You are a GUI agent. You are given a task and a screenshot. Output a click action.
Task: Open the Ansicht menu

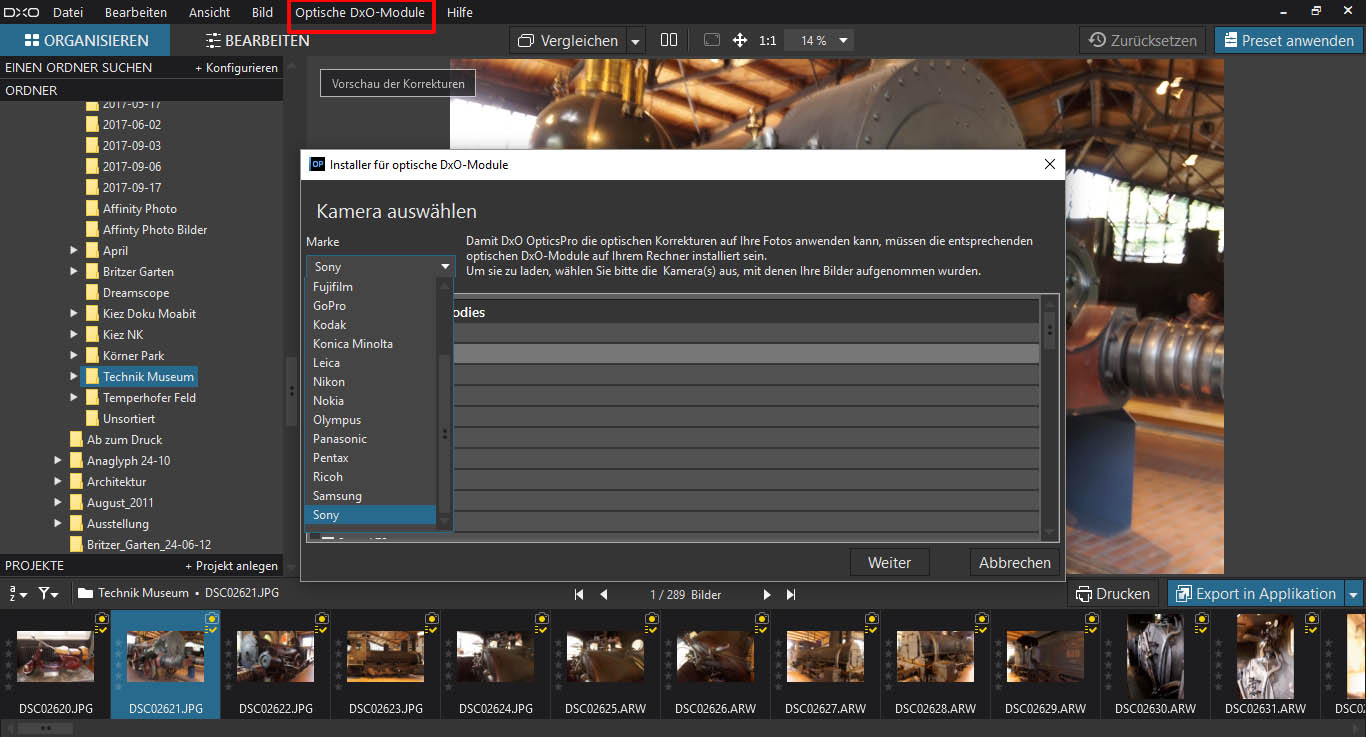tap(209, 13)
